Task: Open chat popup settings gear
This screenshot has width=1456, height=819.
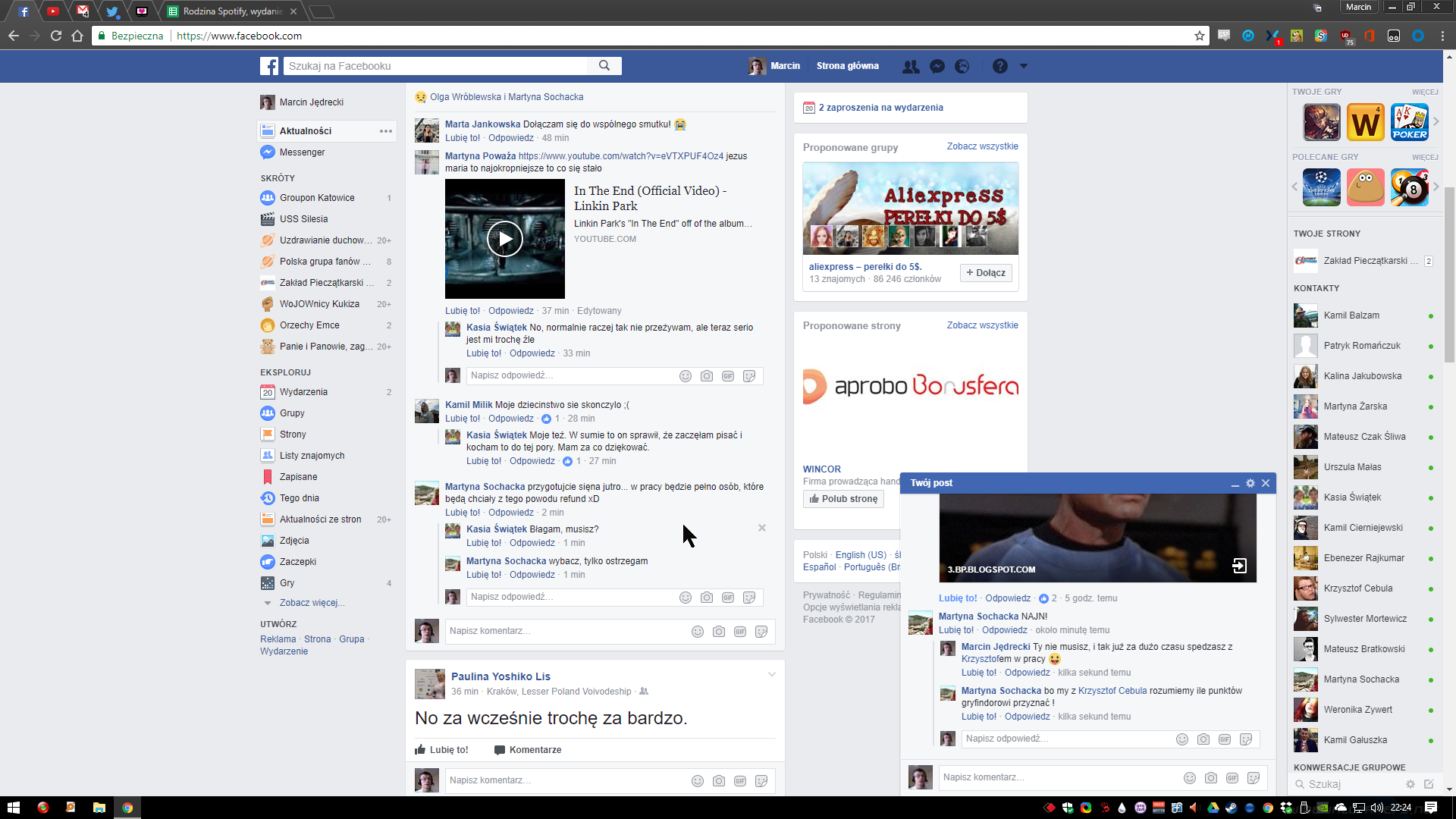Action: (x=1250, y=483)
